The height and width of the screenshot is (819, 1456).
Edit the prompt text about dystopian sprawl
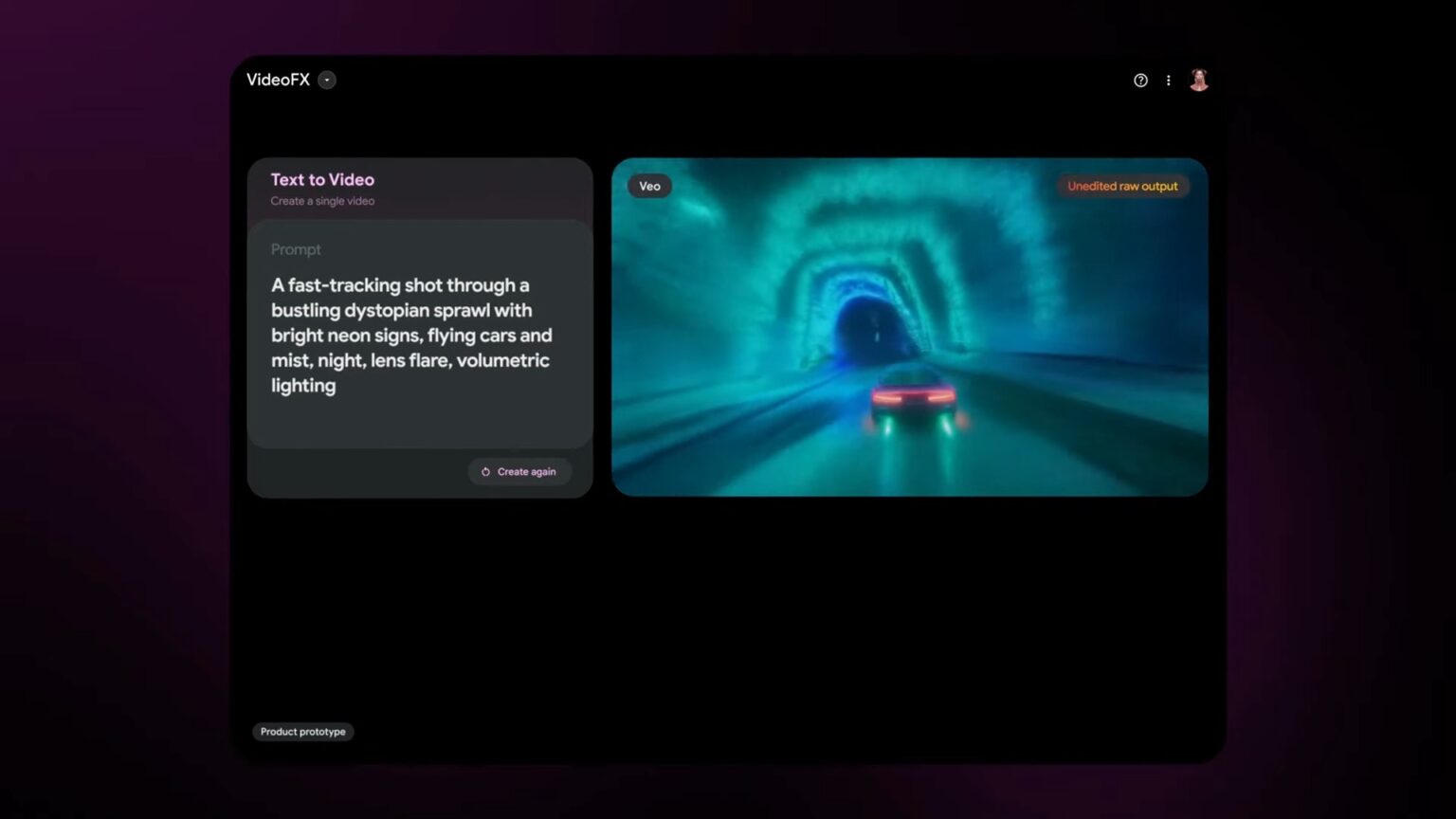tap(411, 335)
